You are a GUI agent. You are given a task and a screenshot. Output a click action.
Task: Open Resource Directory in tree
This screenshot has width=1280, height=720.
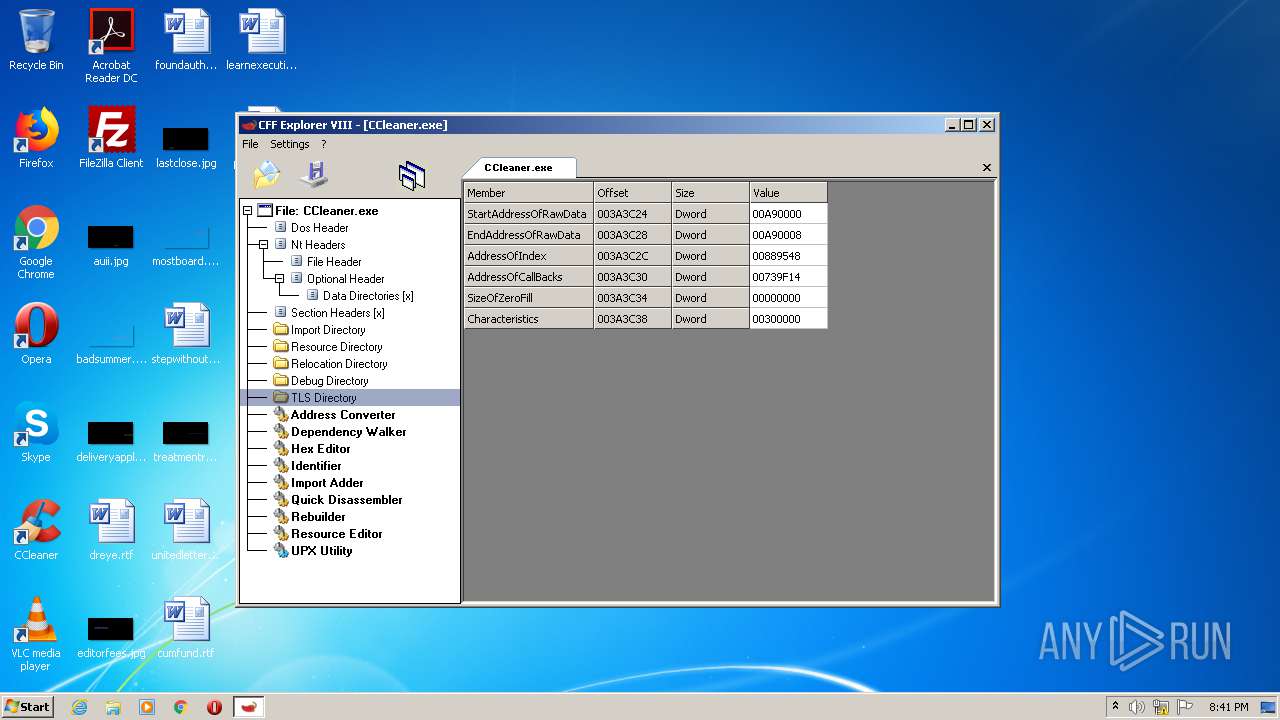[336, 347]
